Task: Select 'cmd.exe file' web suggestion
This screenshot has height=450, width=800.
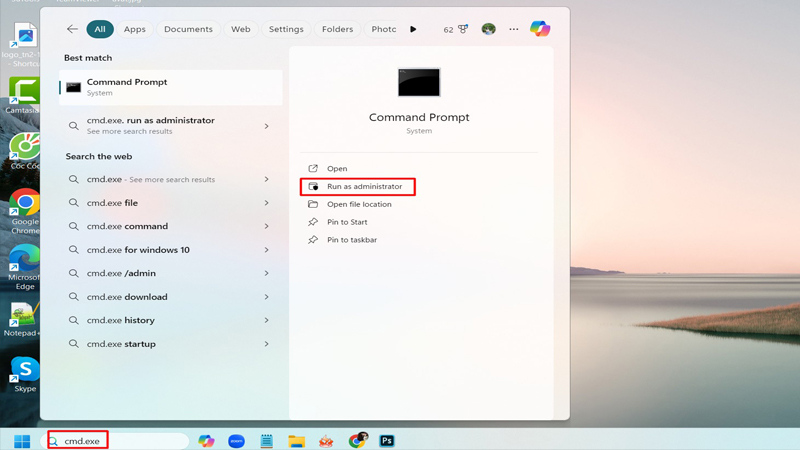Action: [171, 203]
